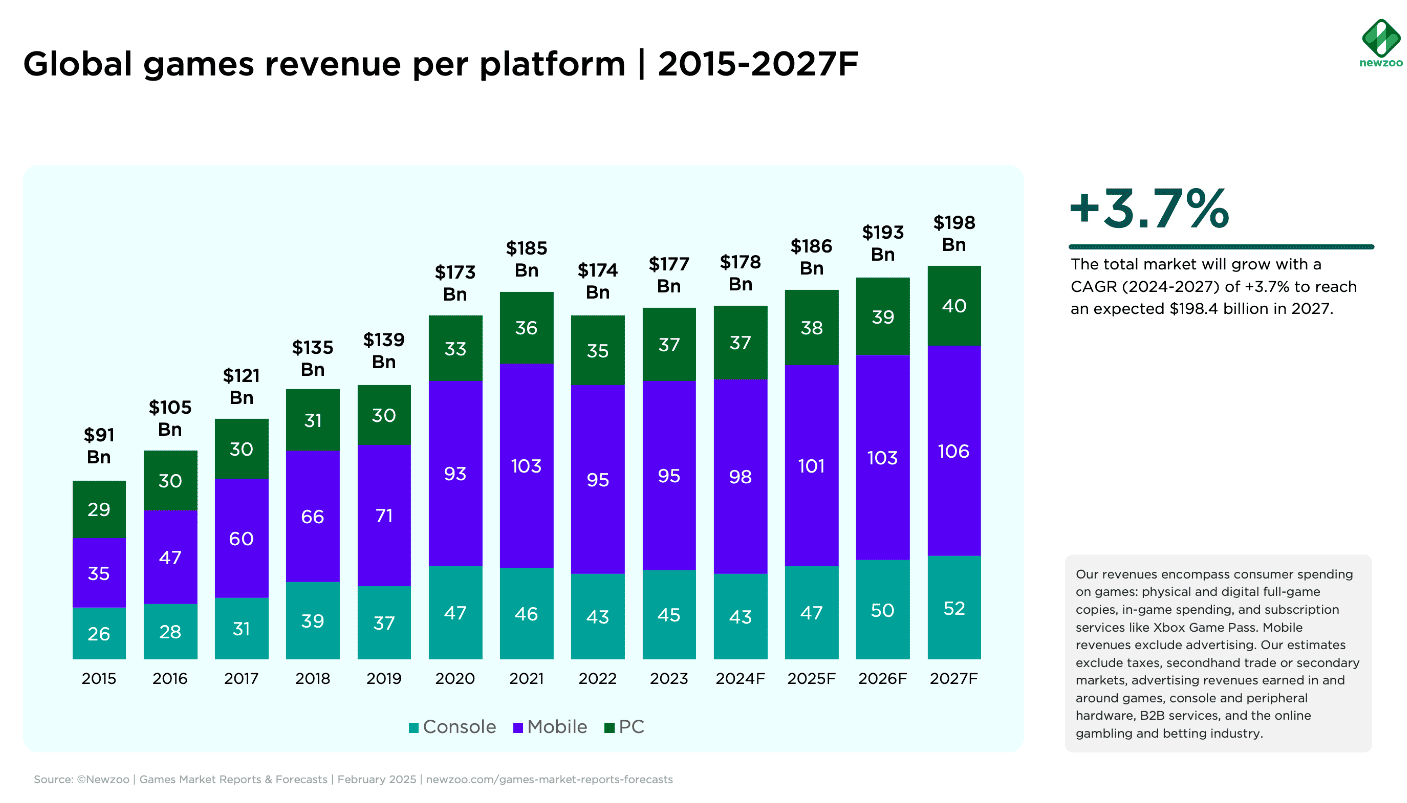Image resolution: width=1407 pixels, height=803 pixels.
Task: Click the 2015 PC segment showing 29
Action: [99, 510]
